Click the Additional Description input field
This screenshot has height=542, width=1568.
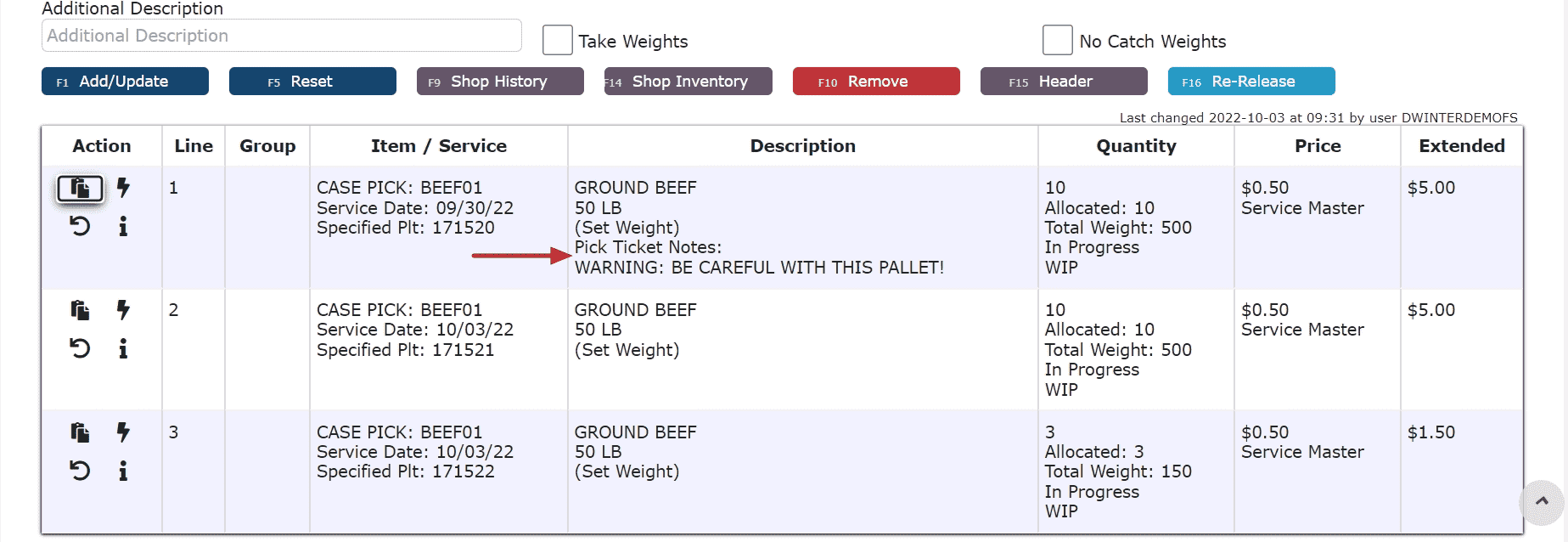[282, 36]
